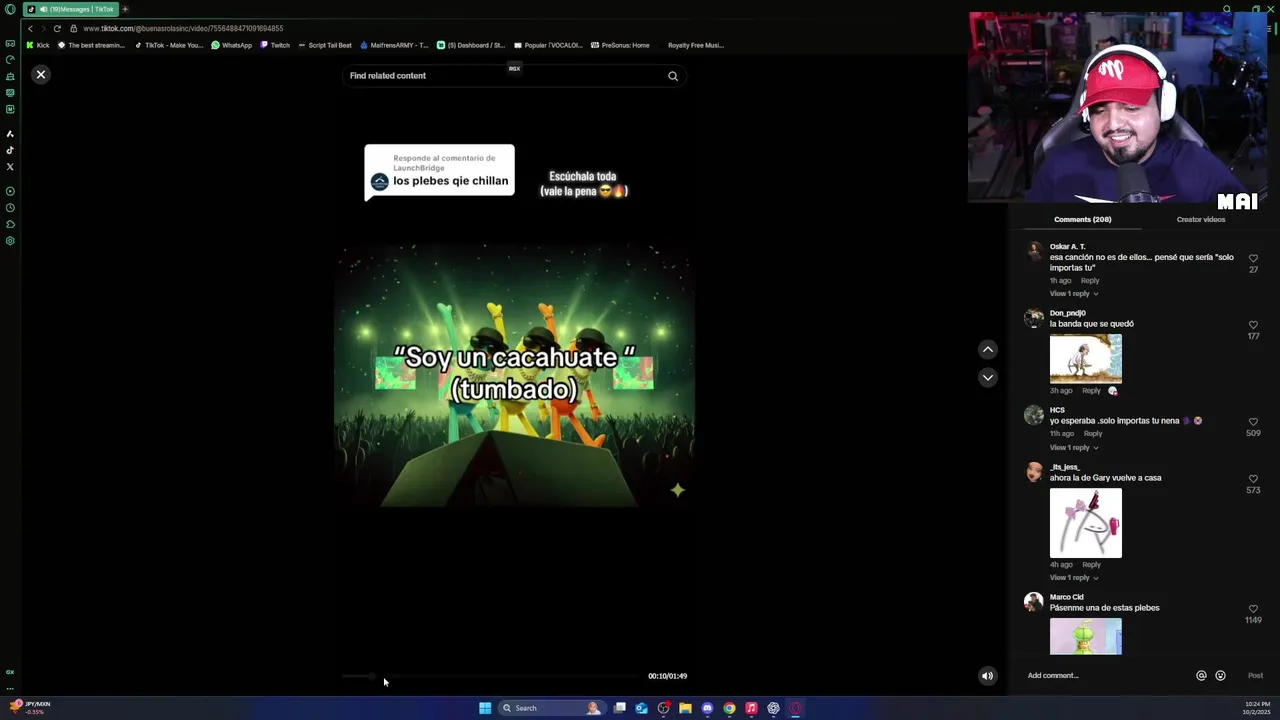Viewport: 1280px width, 720px height.
Task: Open Settings gear in the Opera sidebar
Action: click(x=10, y=241)
